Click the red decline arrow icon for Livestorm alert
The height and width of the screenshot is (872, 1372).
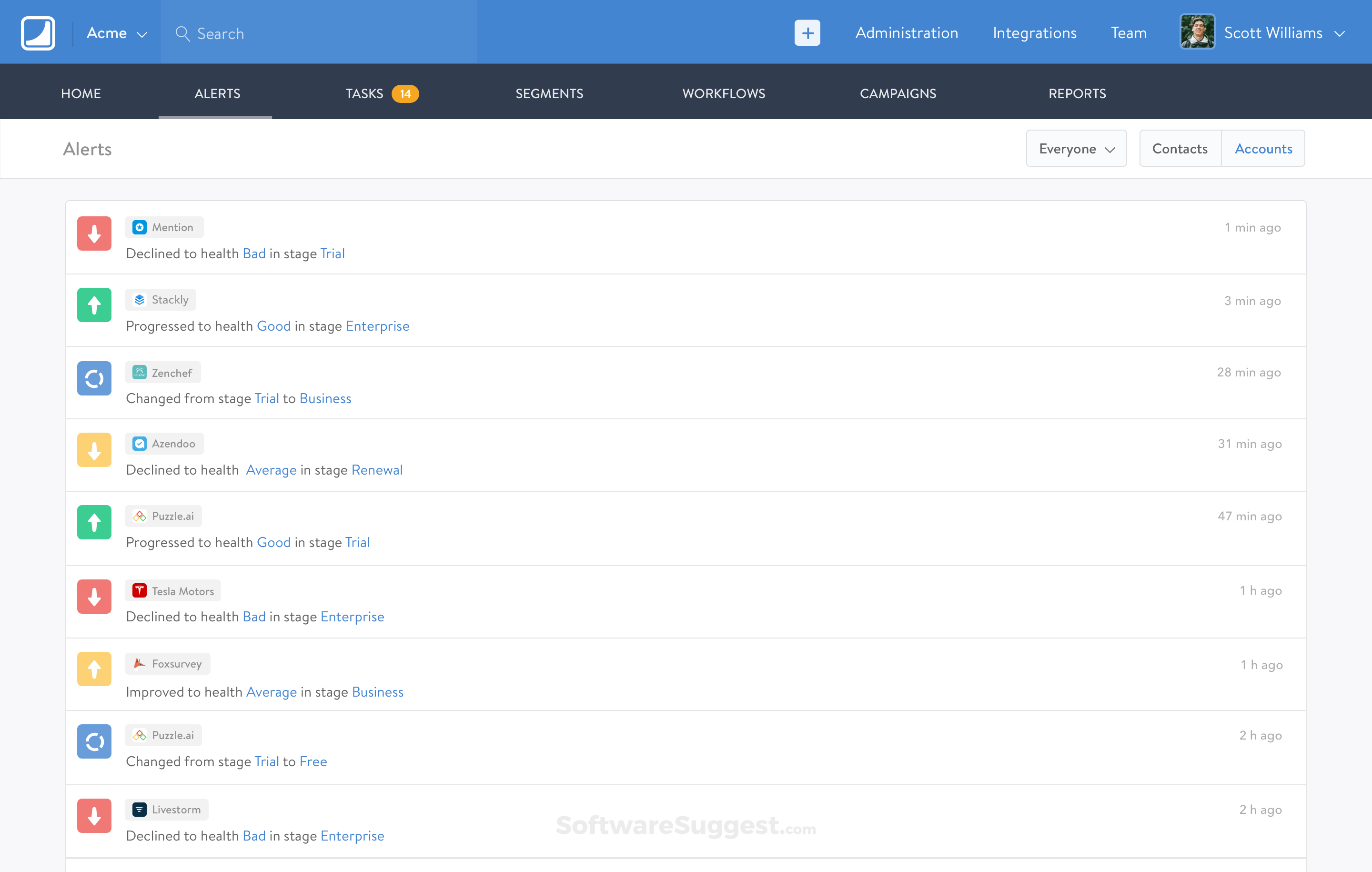point(94,816)
